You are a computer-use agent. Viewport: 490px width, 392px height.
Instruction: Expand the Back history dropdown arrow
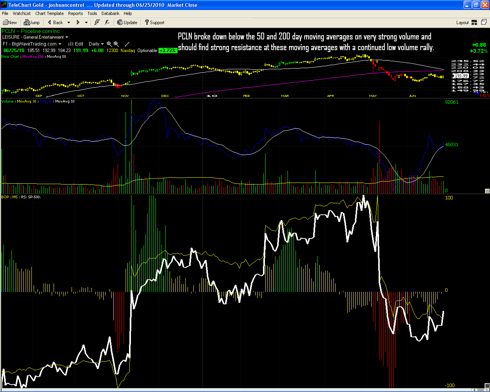pos(69,22)
